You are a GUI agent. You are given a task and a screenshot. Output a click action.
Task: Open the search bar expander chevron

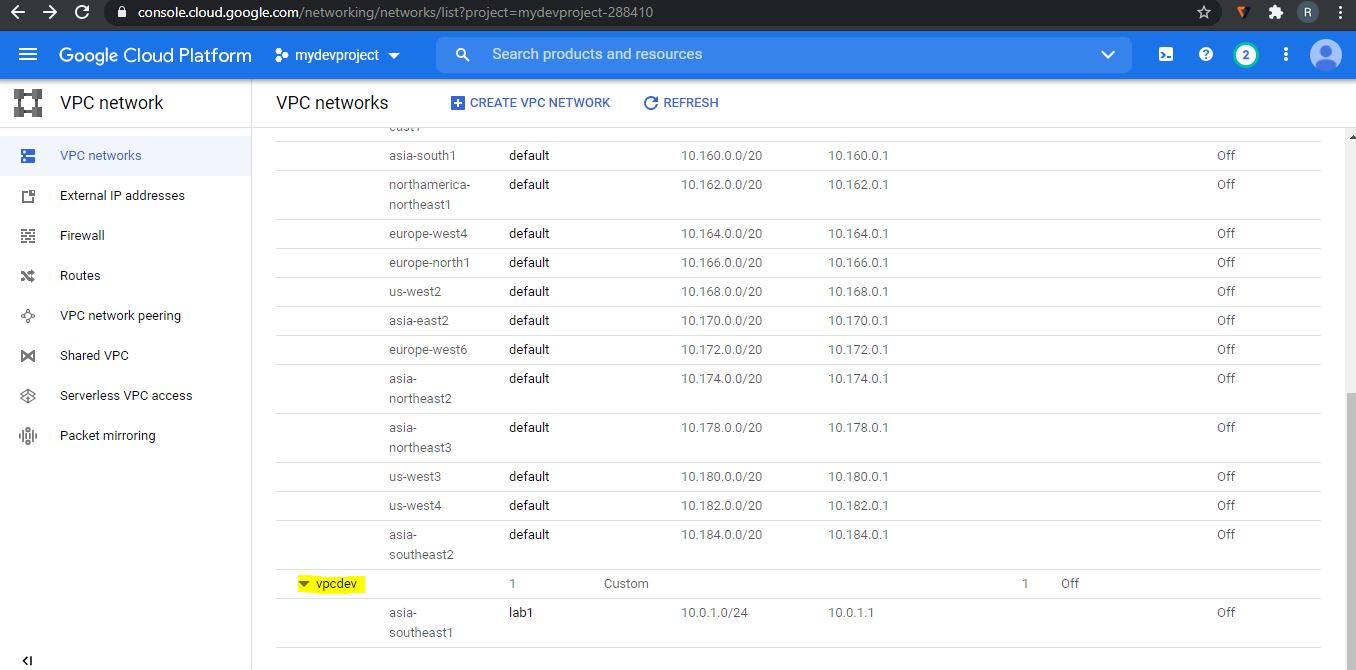(1107, 55)
